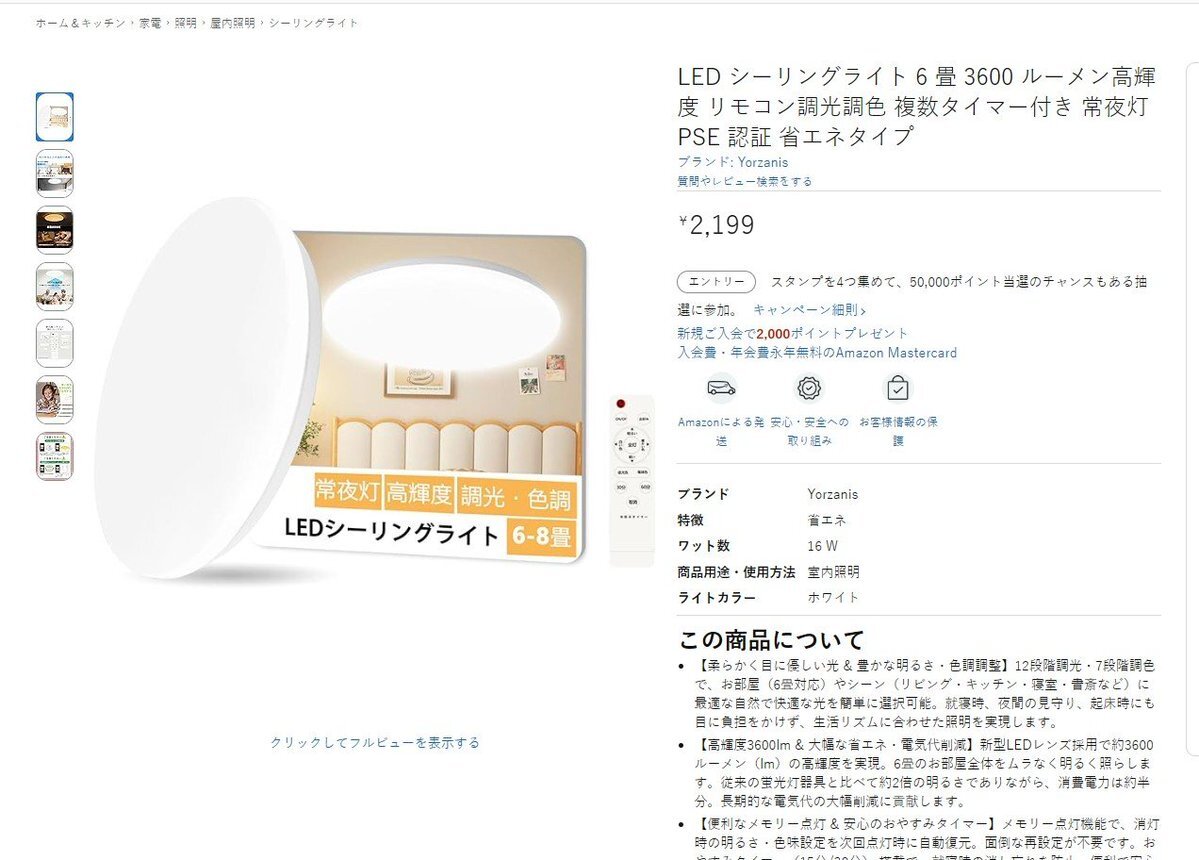This screenshot has height=860, width=1199.
Task: Select the fourth product thumbnail image
Action: (x=54, y=287)
